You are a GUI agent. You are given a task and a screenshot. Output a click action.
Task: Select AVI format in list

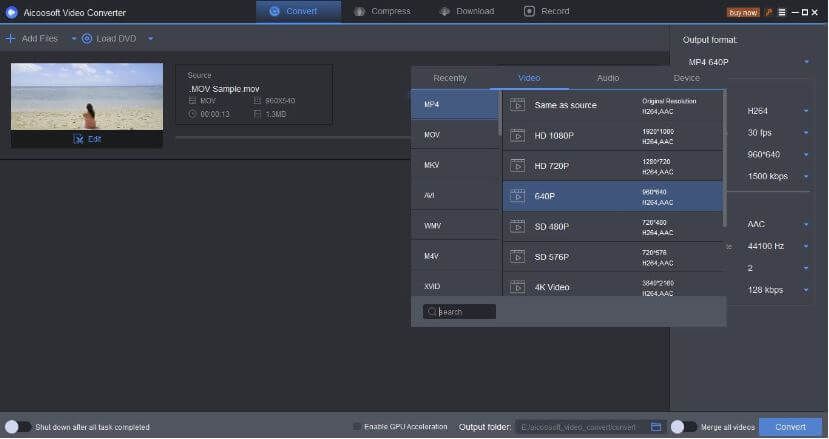[455, 196]
